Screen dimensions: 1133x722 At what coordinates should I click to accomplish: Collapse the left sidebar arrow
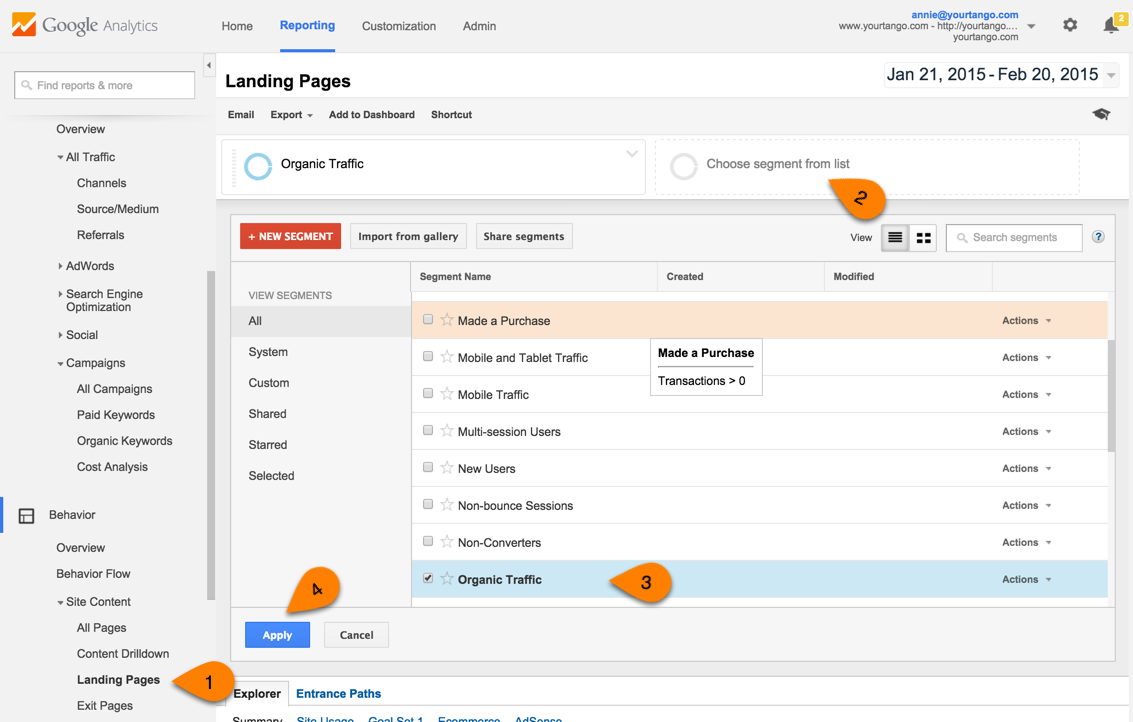(209, 66)
